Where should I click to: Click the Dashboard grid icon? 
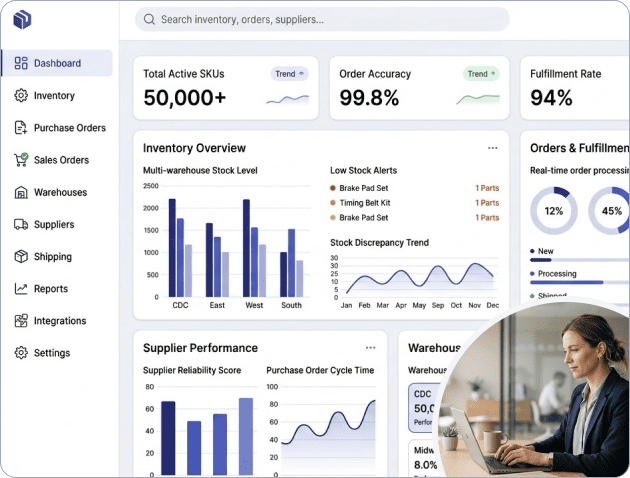tap(21, 63)
